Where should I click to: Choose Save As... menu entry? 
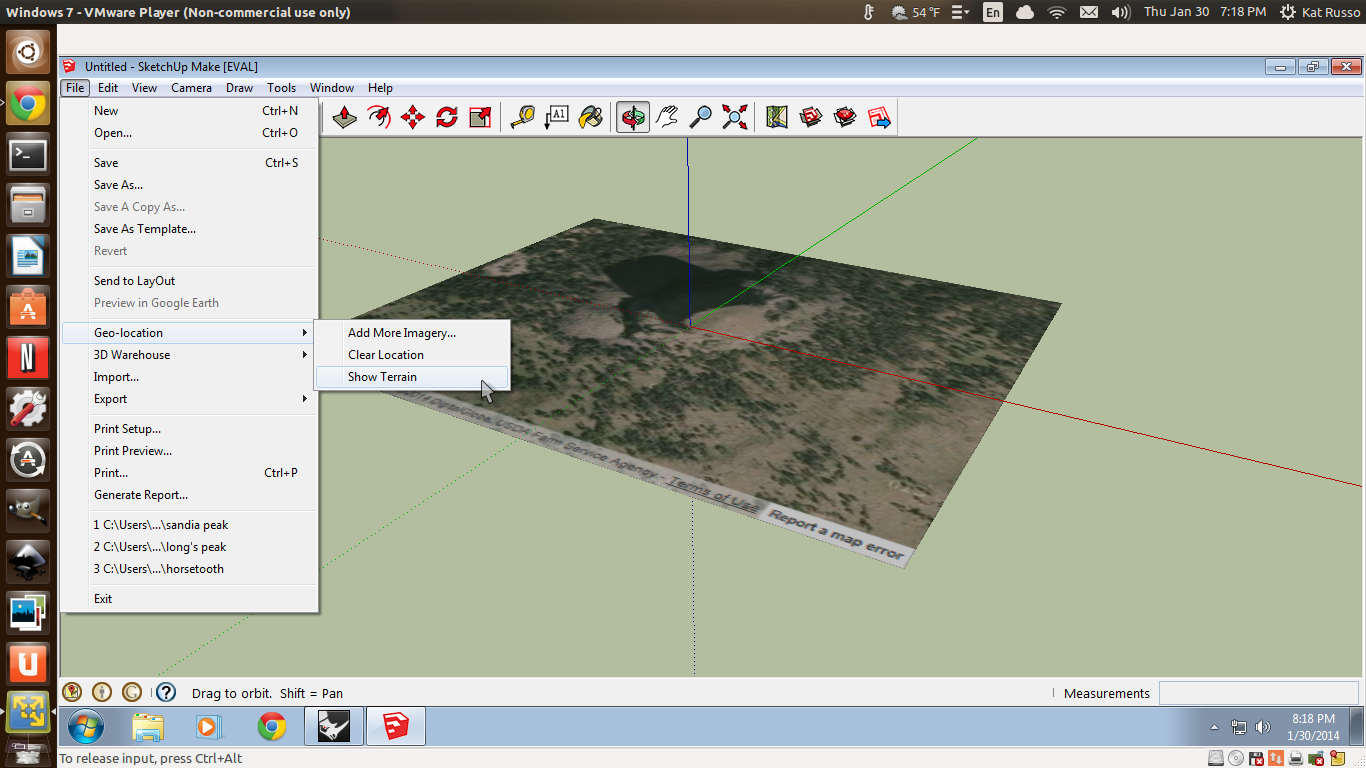coord(188,185)
